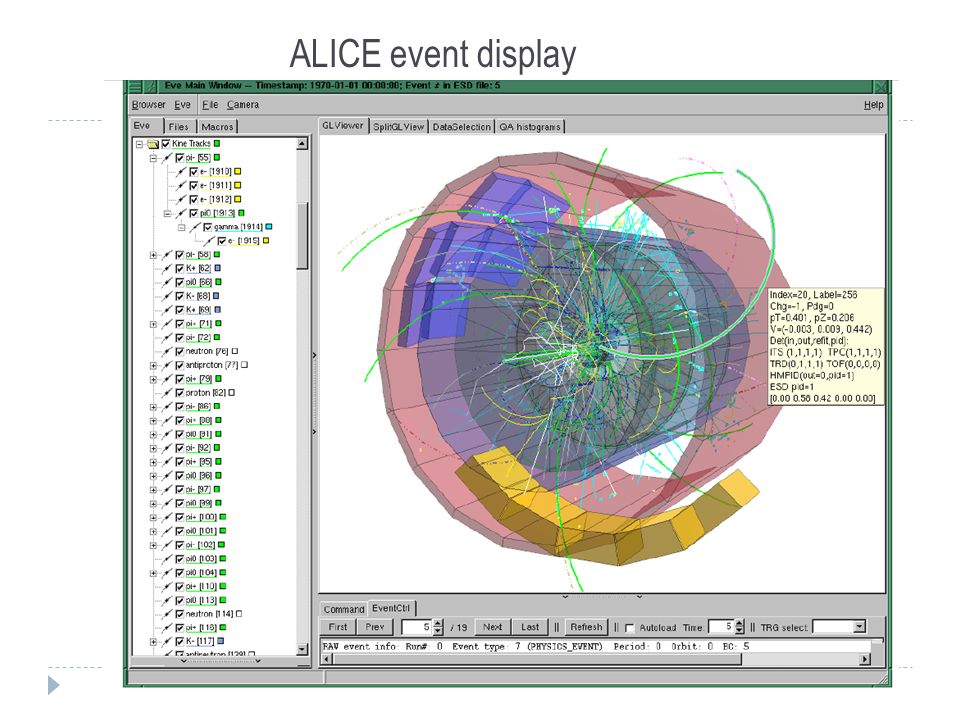Click the track icon beside gamma [1914]

(195, 227)
